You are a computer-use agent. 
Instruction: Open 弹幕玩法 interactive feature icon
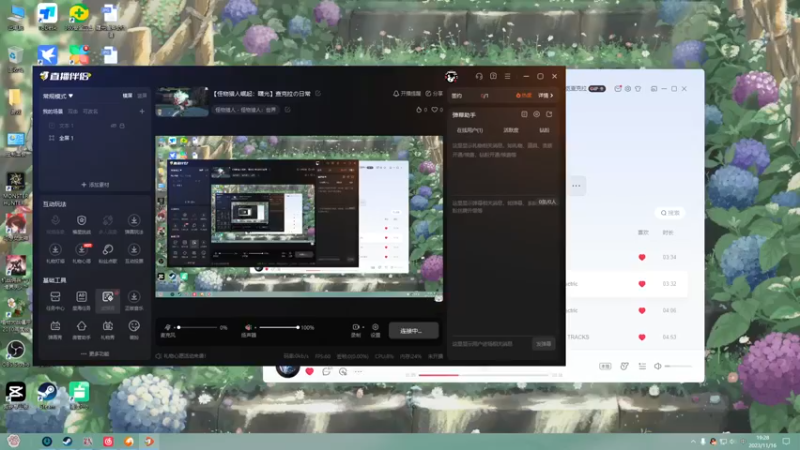pos(134,223)
